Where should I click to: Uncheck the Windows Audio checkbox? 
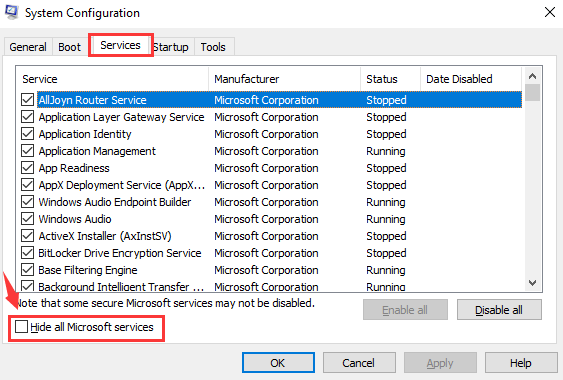pyautogui.click(x=28, y=219)
